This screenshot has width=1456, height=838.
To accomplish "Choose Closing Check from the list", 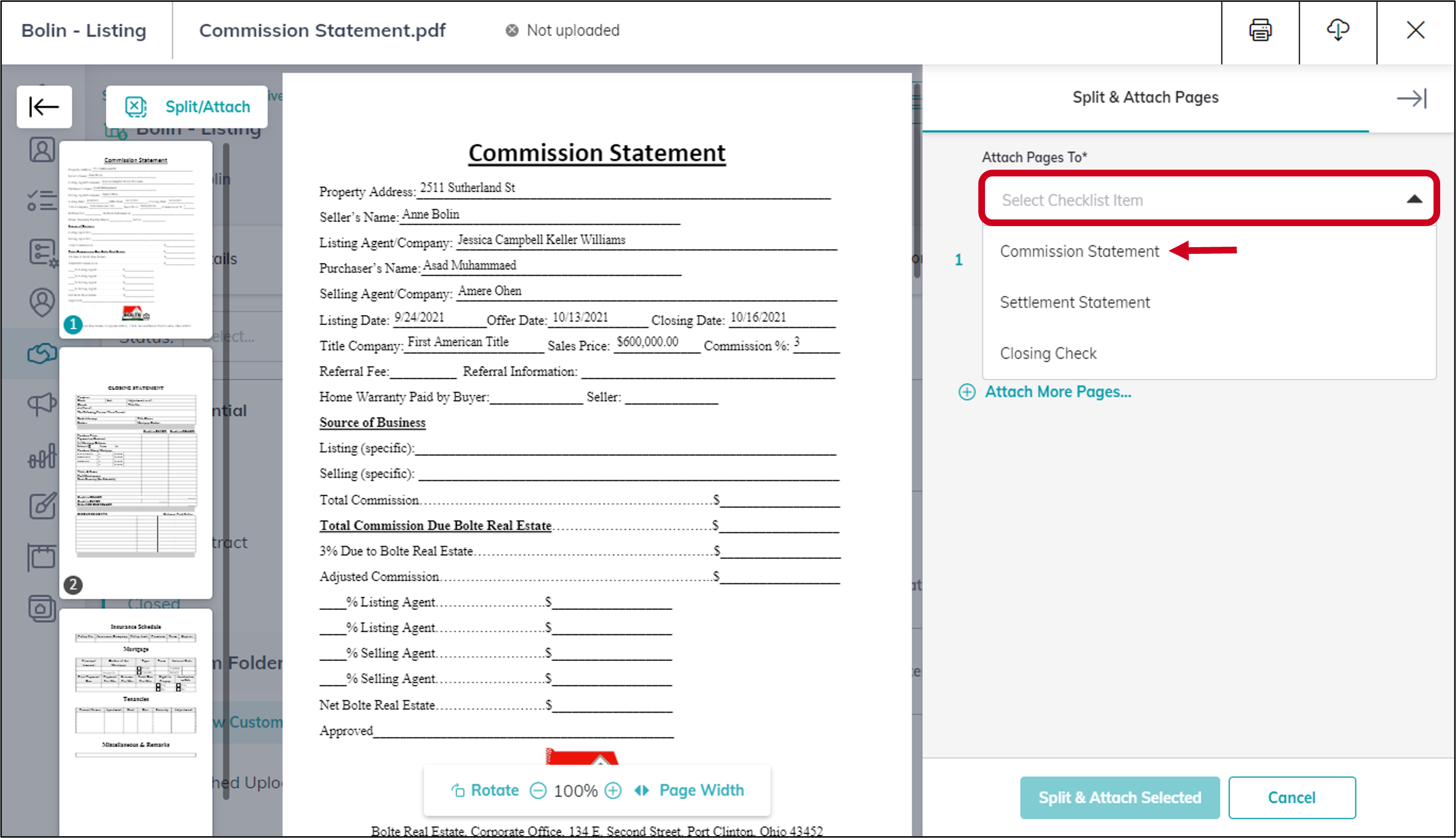I will pyautogui.click(x=1049, y=353).
